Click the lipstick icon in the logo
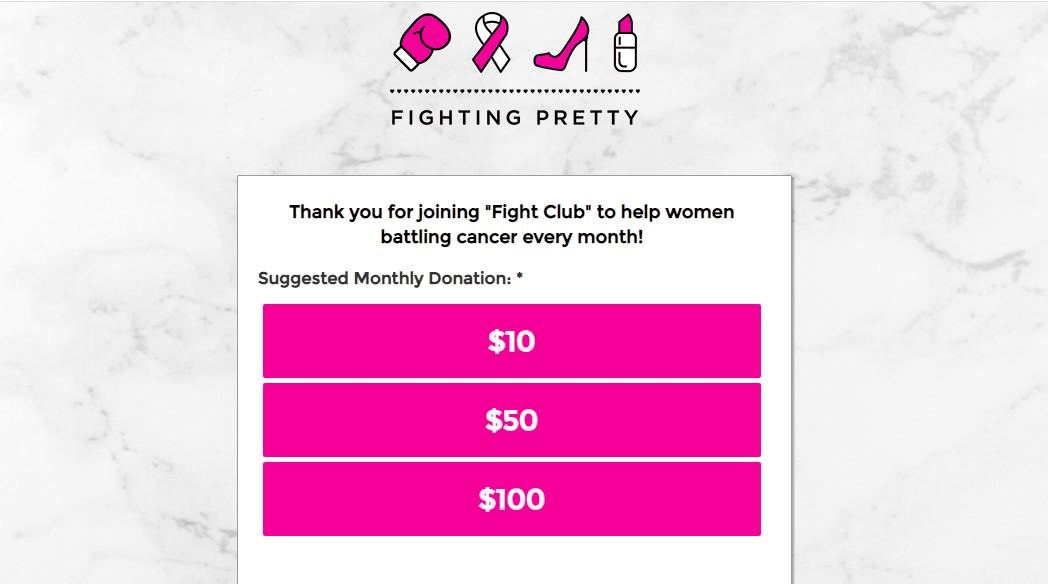 [x=625, y=43]
